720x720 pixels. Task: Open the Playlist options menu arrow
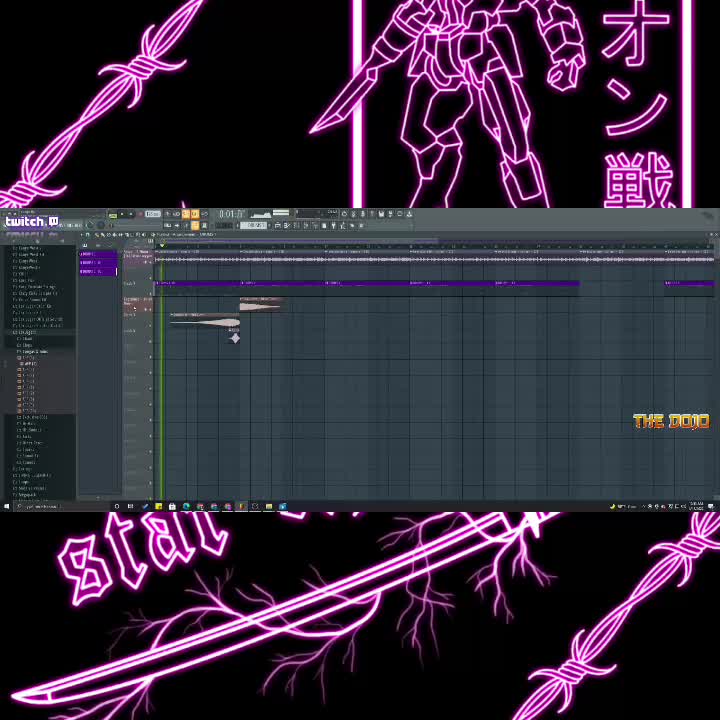pyautogui.click(x=82, y=235)
